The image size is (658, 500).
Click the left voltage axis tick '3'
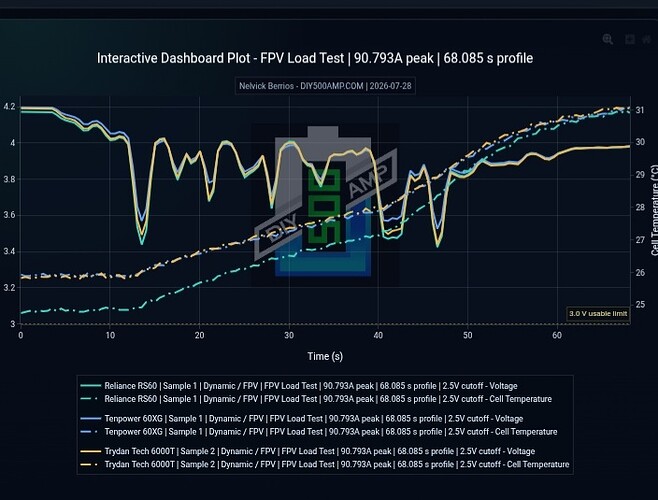[x=13, y=324]
